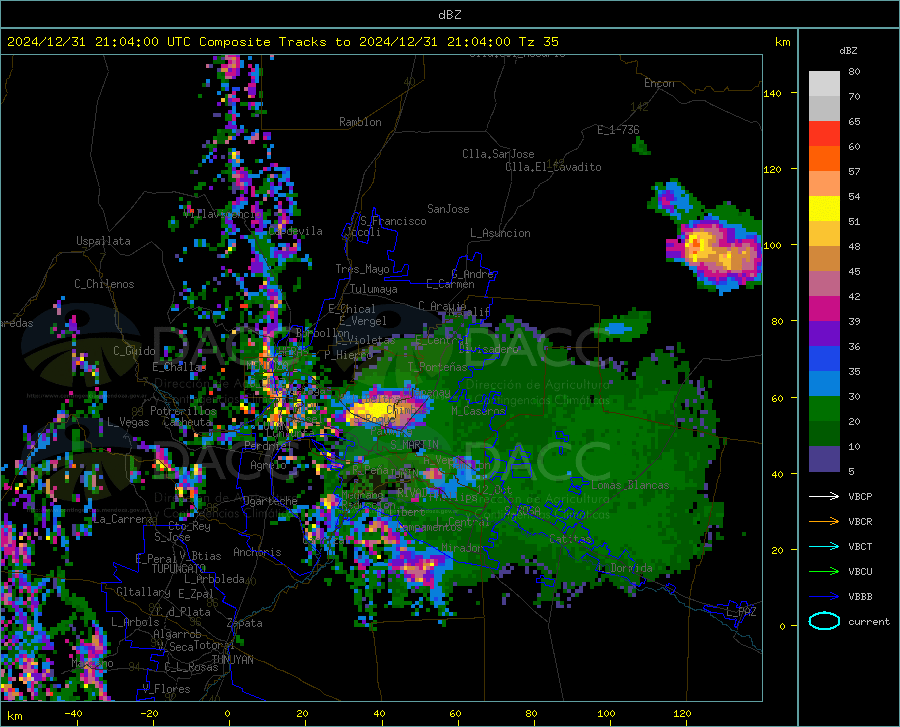Select the light gray 70-80 dBZ swatch
The image size is (900, 727).
[824, 84]
